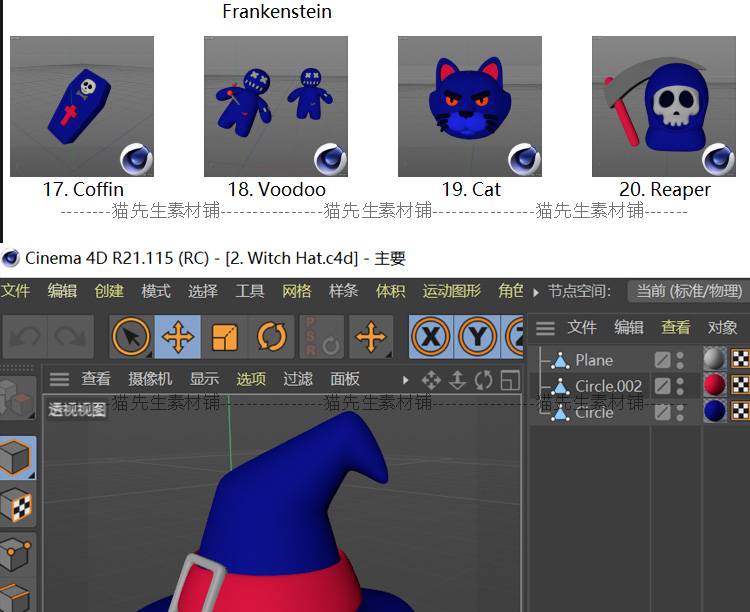
Task: Open viewport 查看 menu
Action: (96, 379)
